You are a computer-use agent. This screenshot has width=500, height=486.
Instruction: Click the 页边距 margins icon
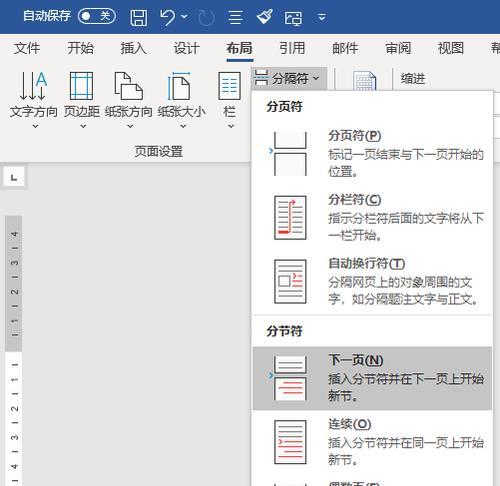81,86
